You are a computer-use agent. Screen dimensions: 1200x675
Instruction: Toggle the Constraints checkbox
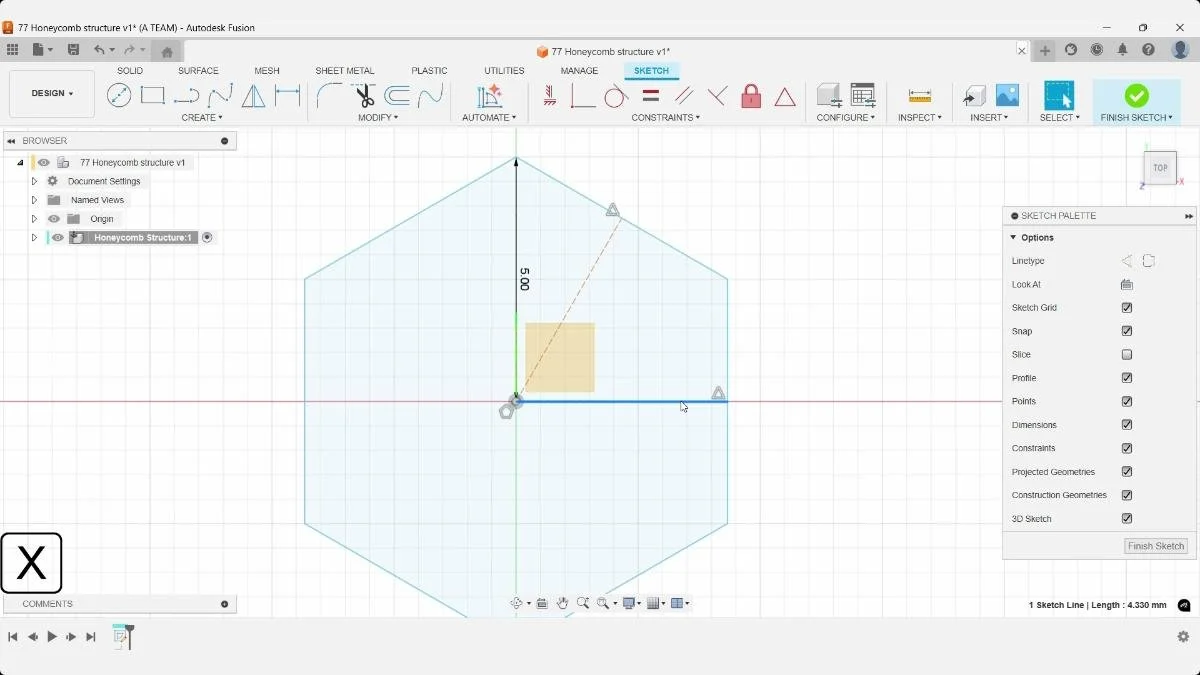click(1127, 449)
